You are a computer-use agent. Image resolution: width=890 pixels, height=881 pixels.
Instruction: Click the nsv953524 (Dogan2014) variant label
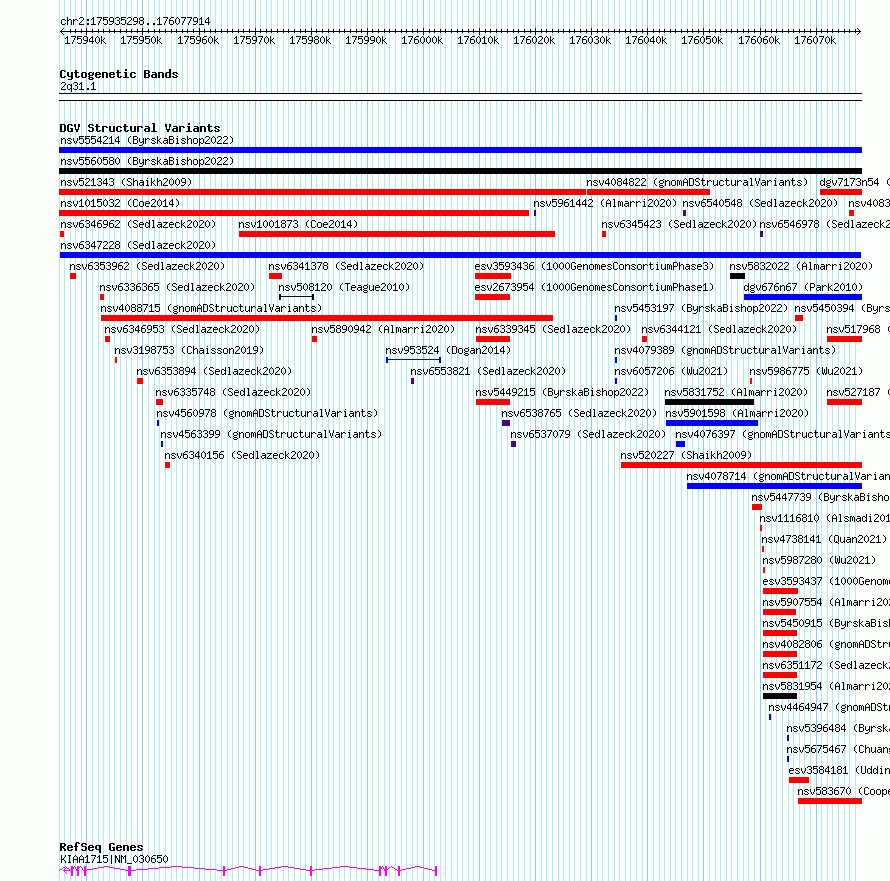[448, 350]
